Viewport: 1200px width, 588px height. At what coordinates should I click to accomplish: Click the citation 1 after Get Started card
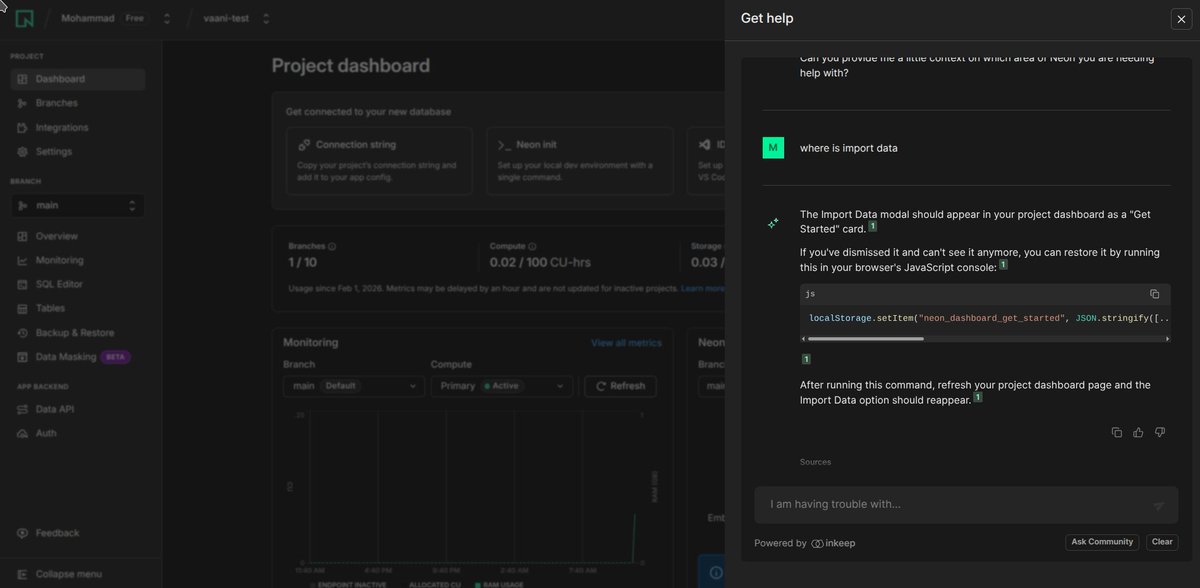pyautogui.click(x=873, y=227)
